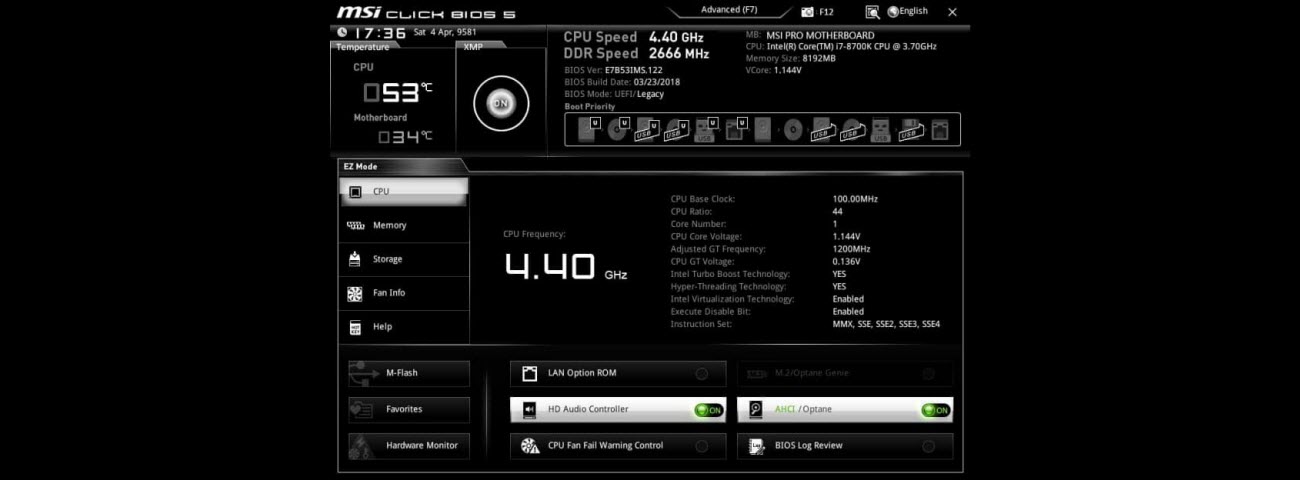Open the BIOS search magnifier icon
The width and height of the screenshot is (1300, 480).
point(872,12)
